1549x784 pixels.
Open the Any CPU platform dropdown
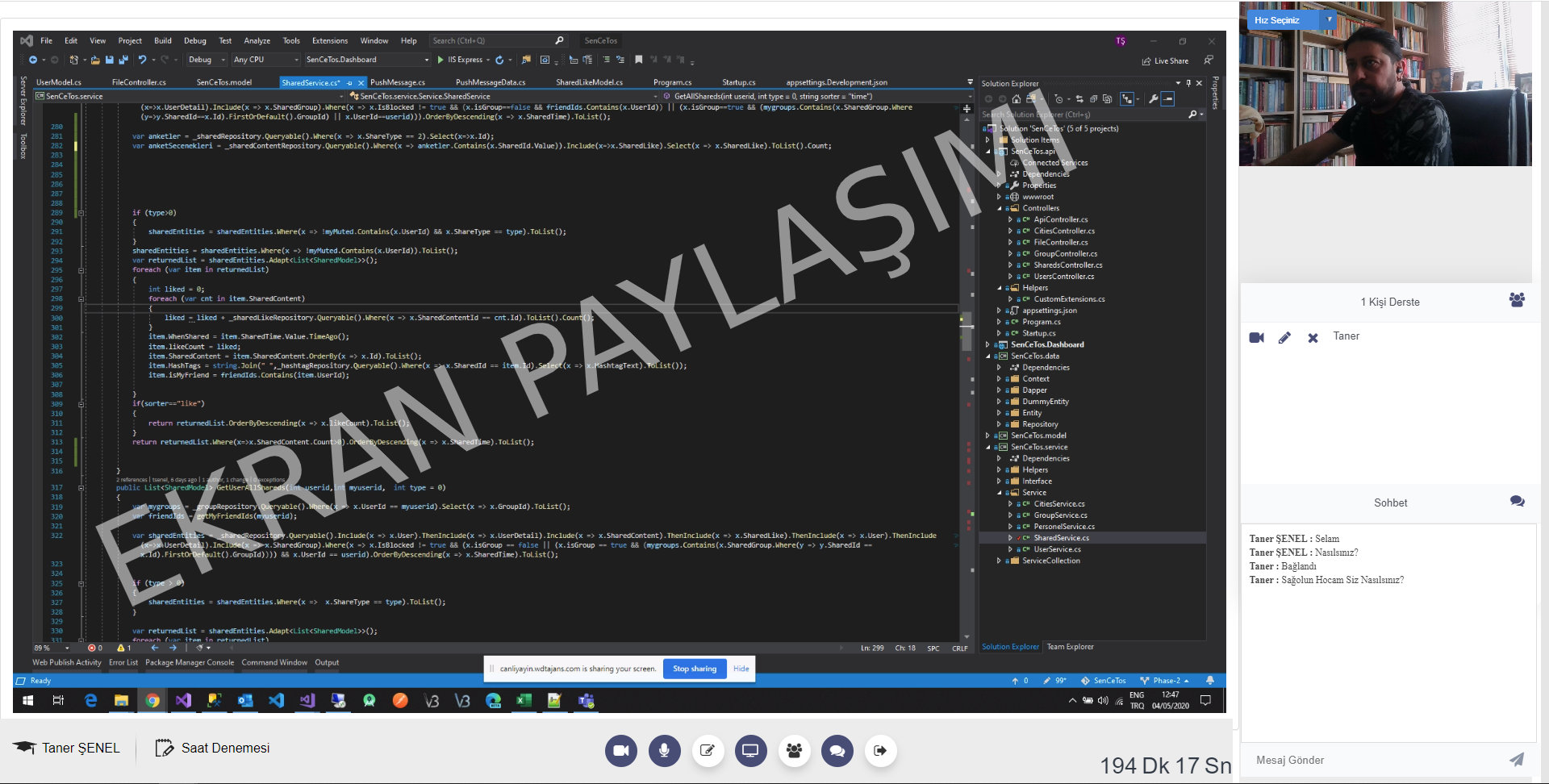tap(266, 60)
